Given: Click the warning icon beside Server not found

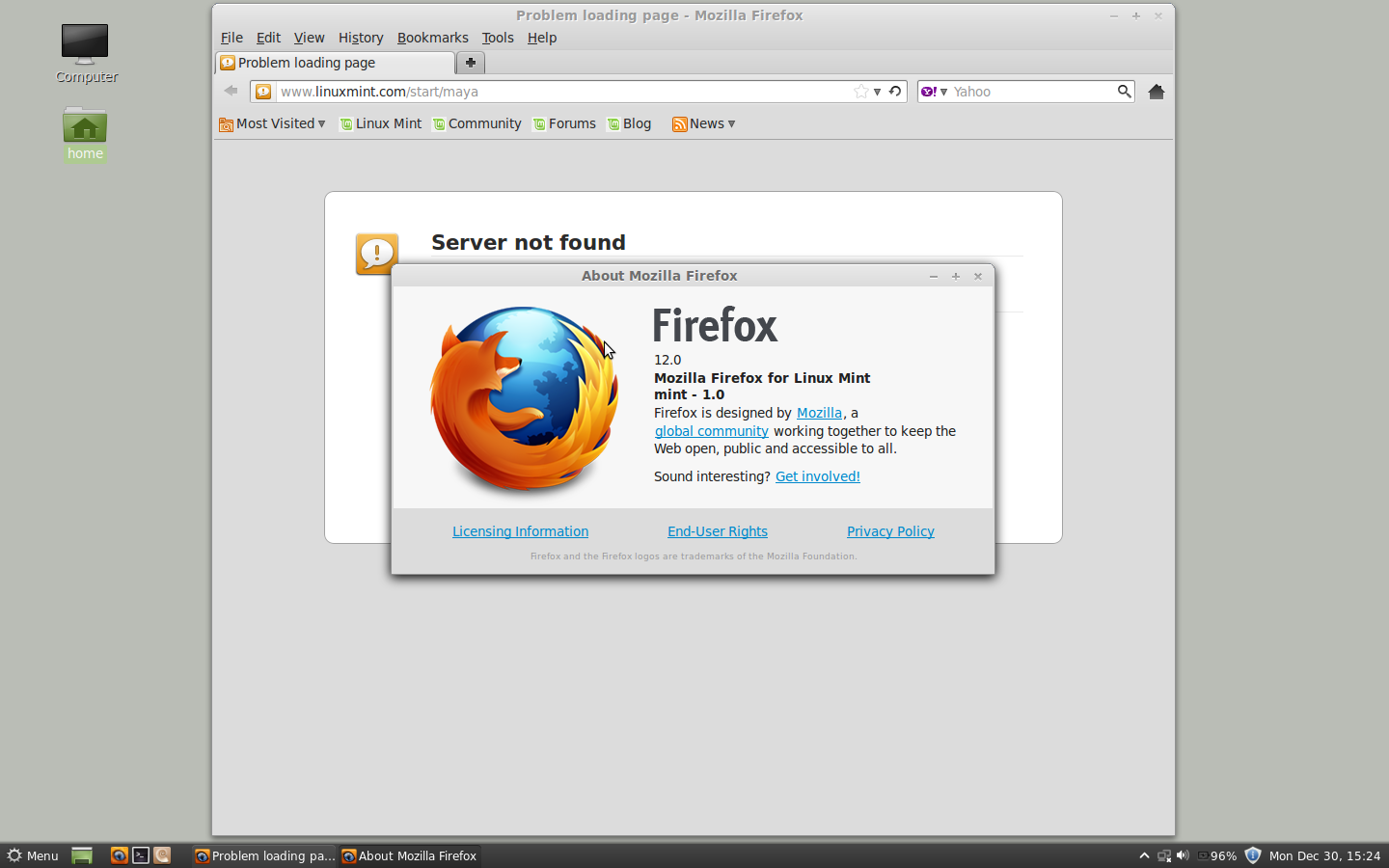Looking at the screenshot, I should [376, 254].
